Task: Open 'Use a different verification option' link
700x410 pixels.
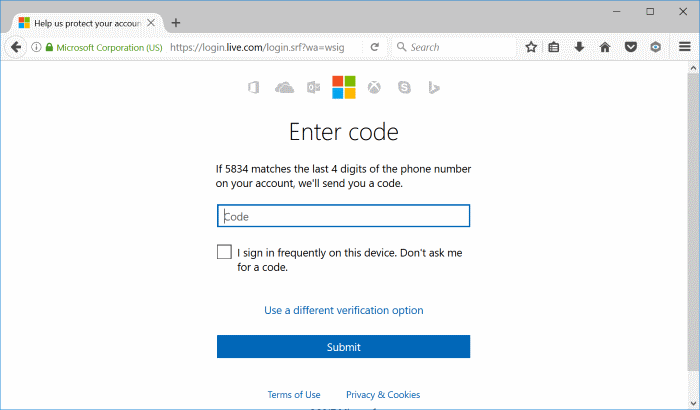Action: (344, 310)
